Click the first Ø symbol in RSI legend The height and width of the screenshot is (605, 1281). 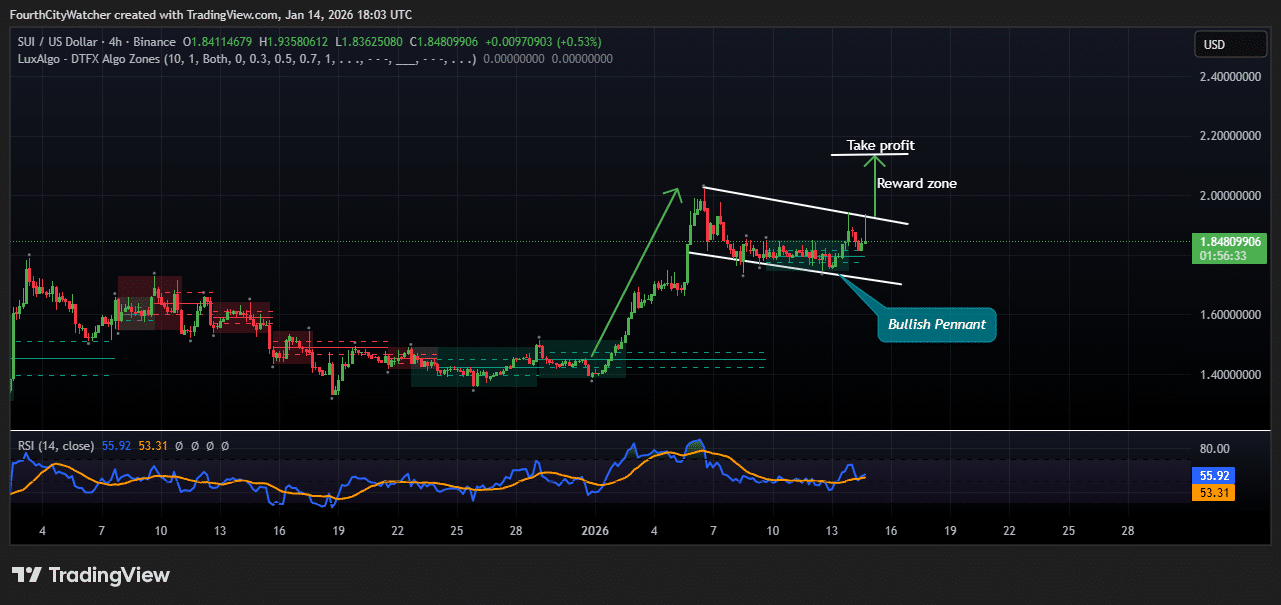[179, 445]
